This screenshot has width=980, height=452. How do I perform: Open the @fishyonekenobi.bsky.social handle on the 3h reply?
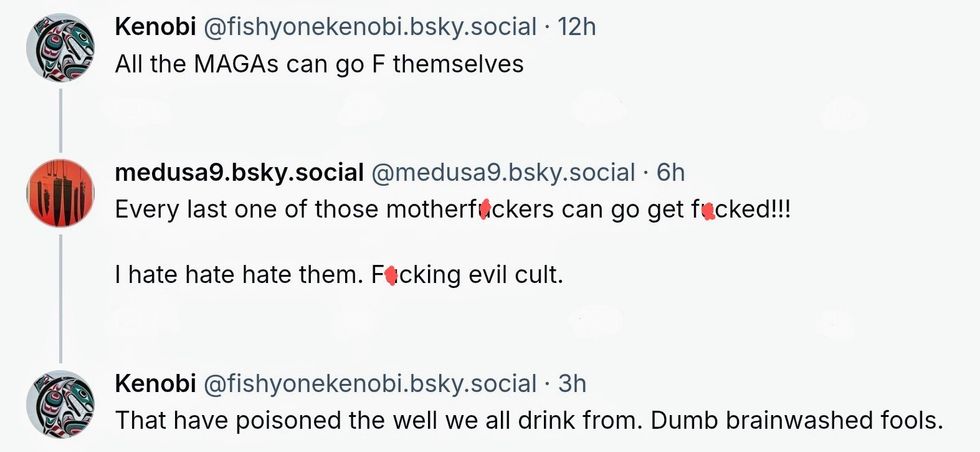[371, 383]
